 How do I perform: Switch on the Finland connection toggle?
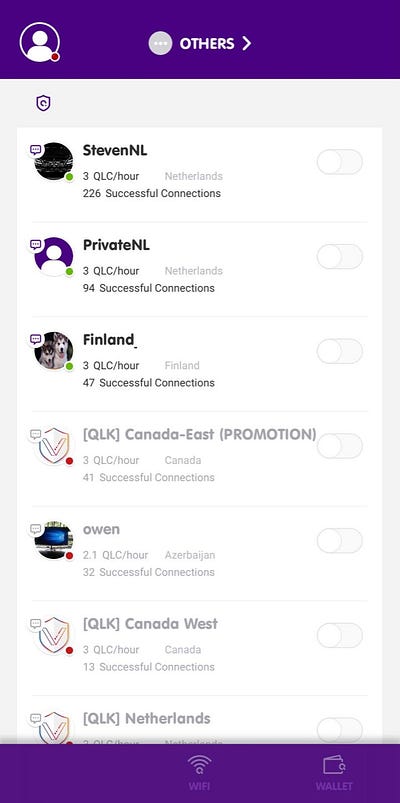coord(340,352)
